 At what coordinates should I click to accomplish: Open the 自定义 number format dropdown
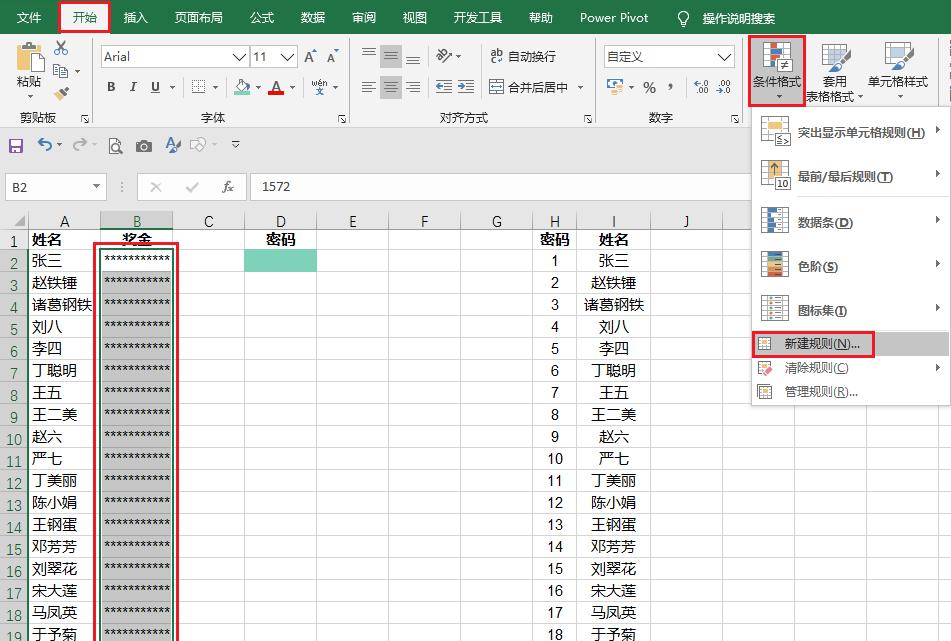(x=724, y=57)
